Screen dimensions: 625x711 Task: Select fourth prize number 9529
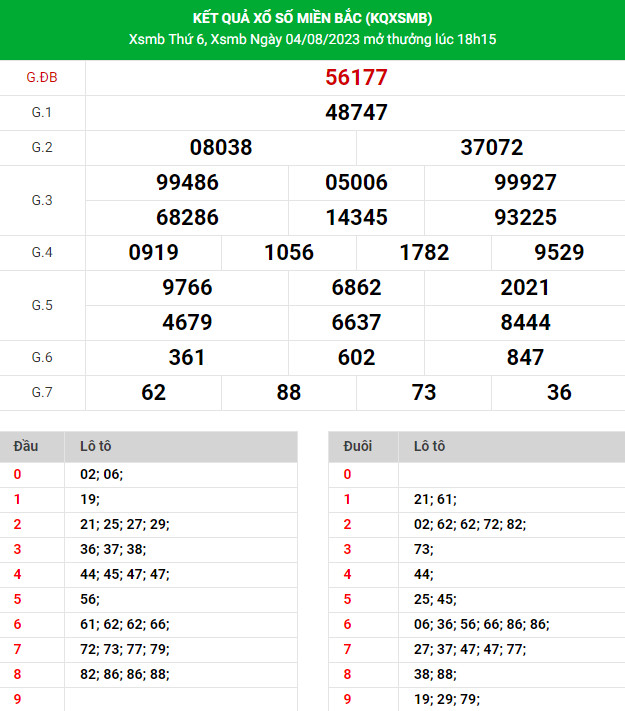pyautogui.click(x=559, y=253)
